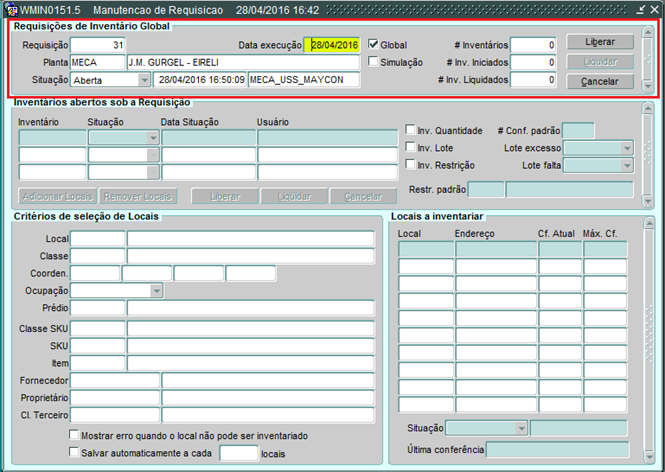Open the Lote excesso dropdown
The width and height of the screenshot is (665, 472).
[x=626, y=148]
